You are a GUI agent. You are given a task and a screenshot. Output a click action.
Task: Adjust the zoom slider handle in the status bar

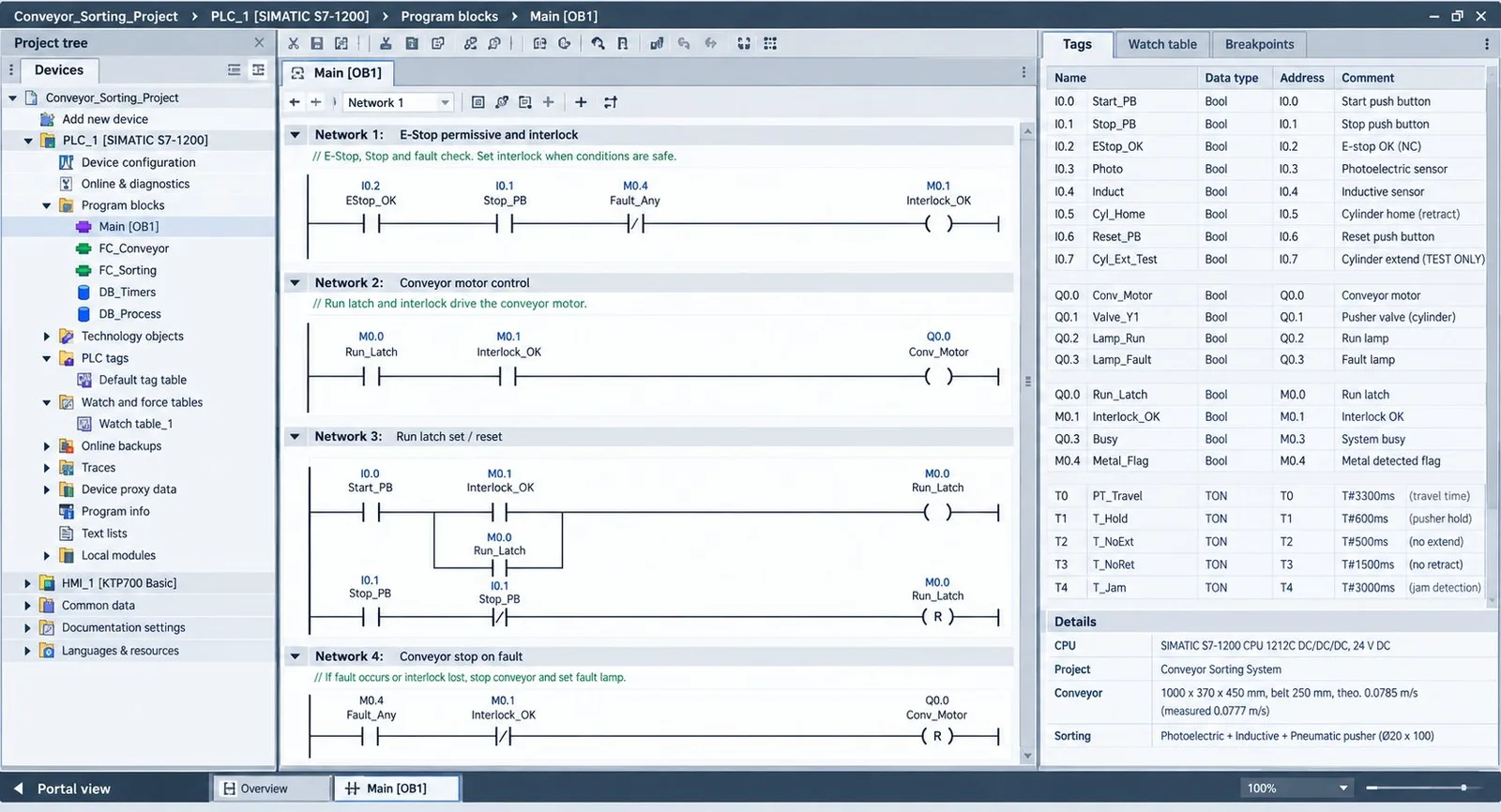tap(1463, 788)
